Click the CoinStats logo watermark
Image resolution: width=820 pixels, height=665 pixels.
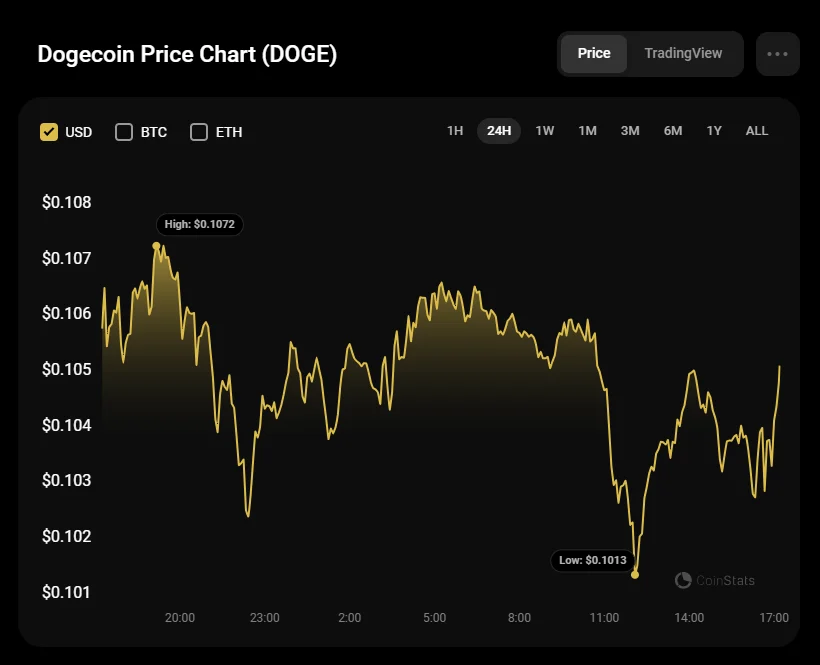click(x=715, y=580)
